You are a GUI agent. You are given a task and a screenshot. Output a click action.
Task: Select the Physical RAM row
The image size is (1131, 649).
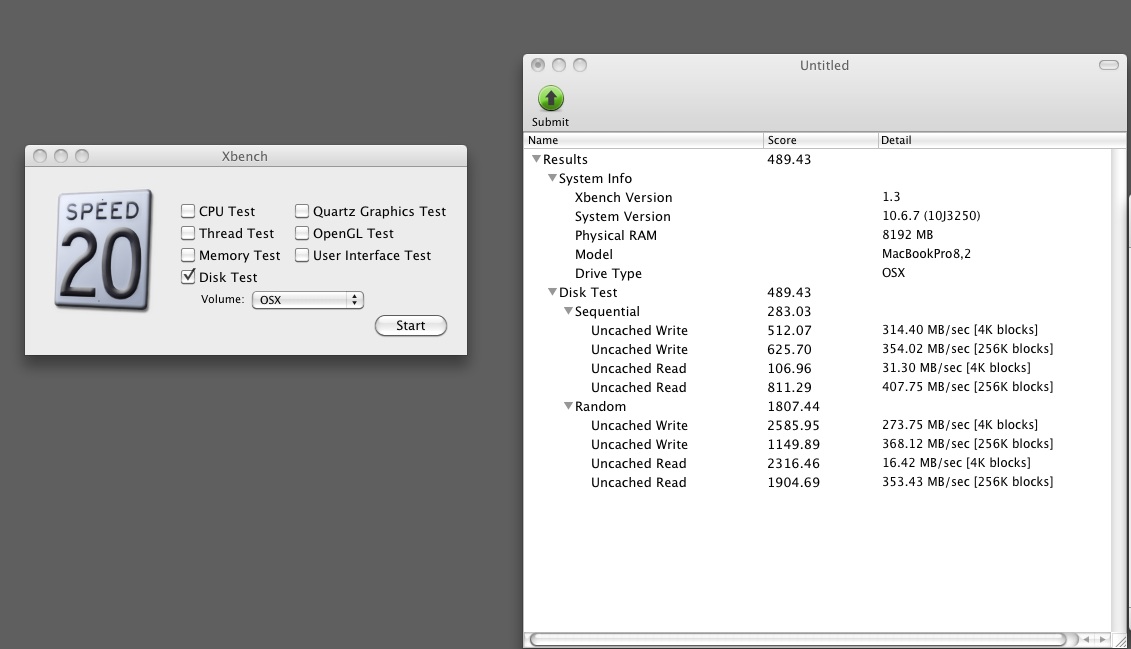pyautogui.click(x=817, y=235)
